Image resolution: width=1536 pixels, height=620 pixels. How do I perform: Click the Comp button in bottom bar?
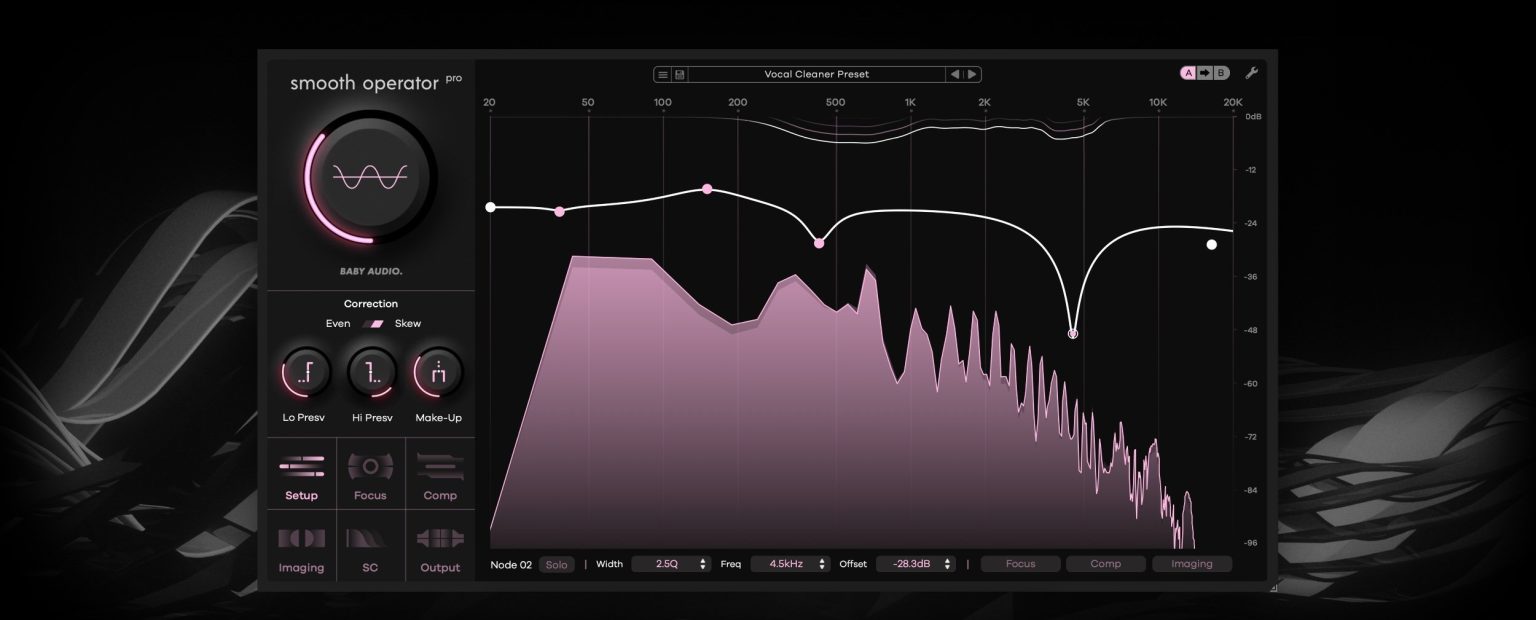pos(1105,563)
